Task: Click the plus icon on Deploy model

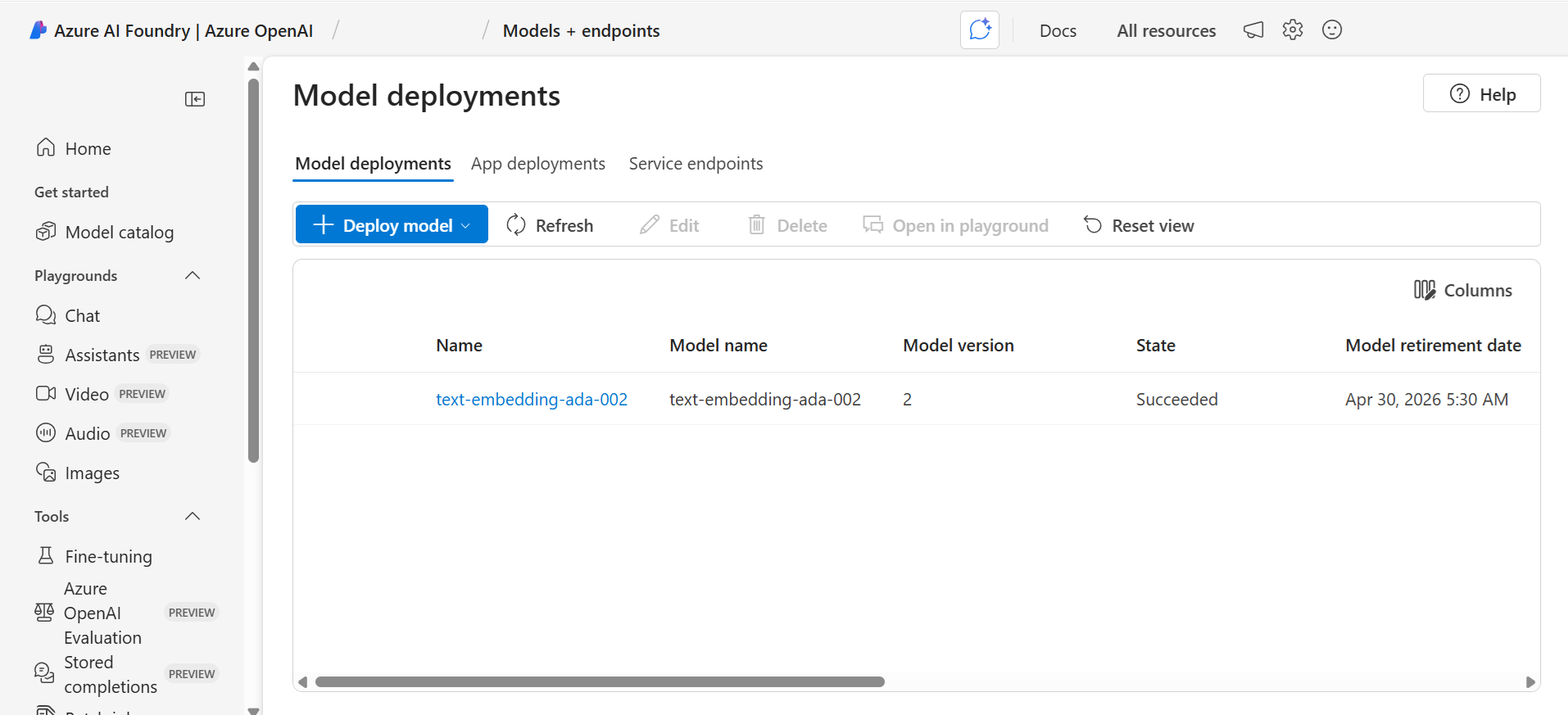Action: [324, 224]
